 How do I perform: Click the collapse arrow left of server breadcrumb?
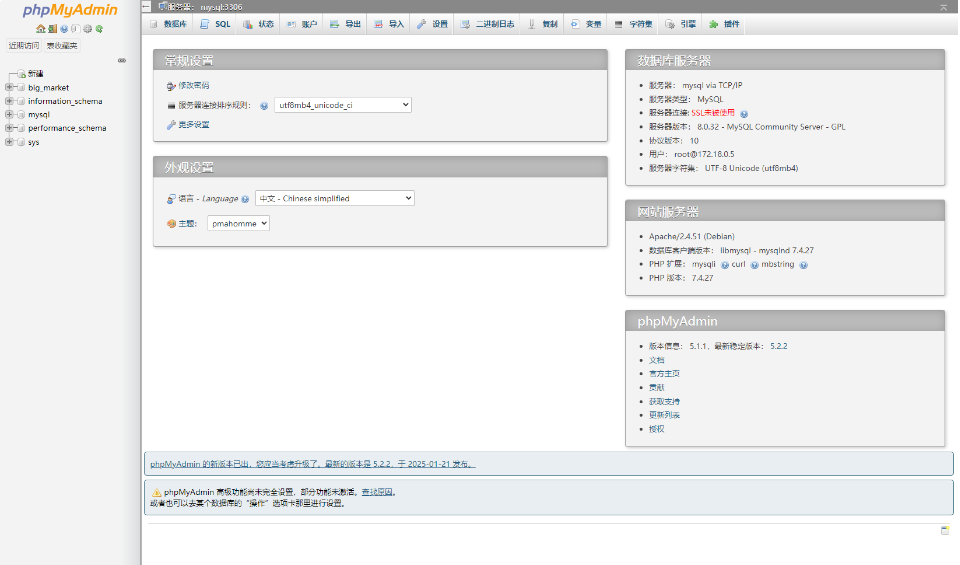click(x=146, y=7)
